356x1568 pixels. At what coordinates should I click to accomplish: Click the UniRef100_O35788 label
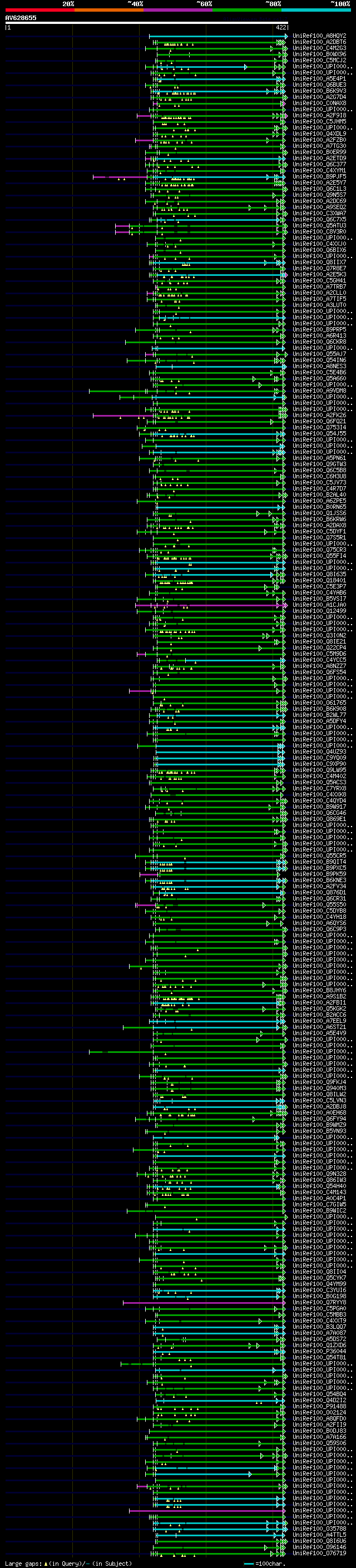coord(319,1529)
